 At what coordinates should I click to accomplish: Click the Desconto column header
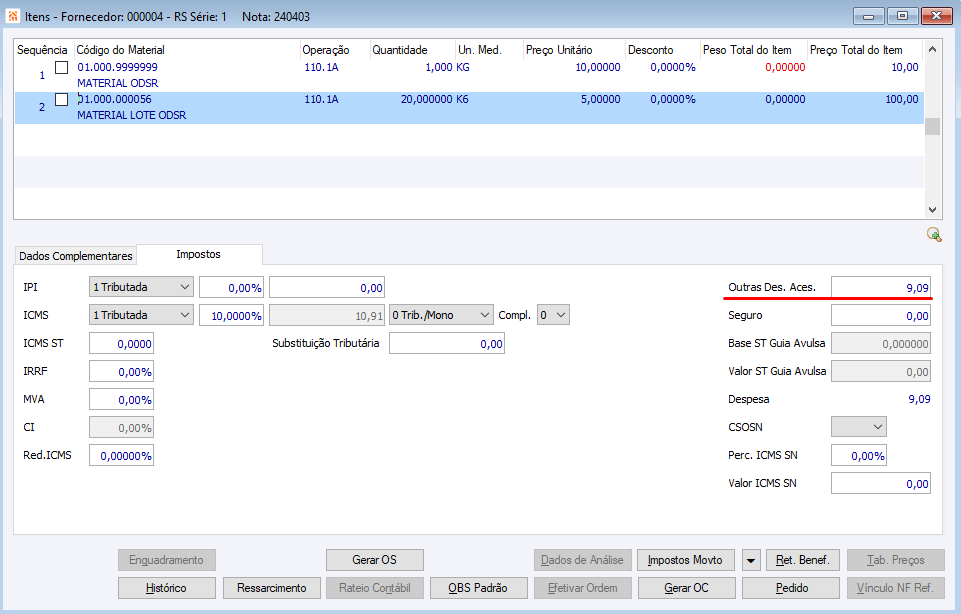coord(663,50)
